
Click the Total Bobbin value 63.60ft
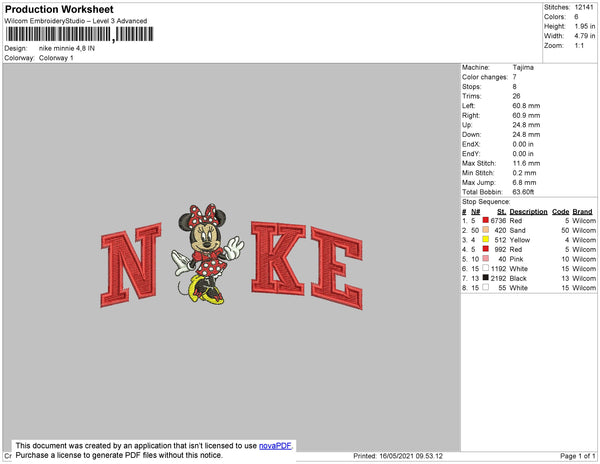[x=523, y=192]
